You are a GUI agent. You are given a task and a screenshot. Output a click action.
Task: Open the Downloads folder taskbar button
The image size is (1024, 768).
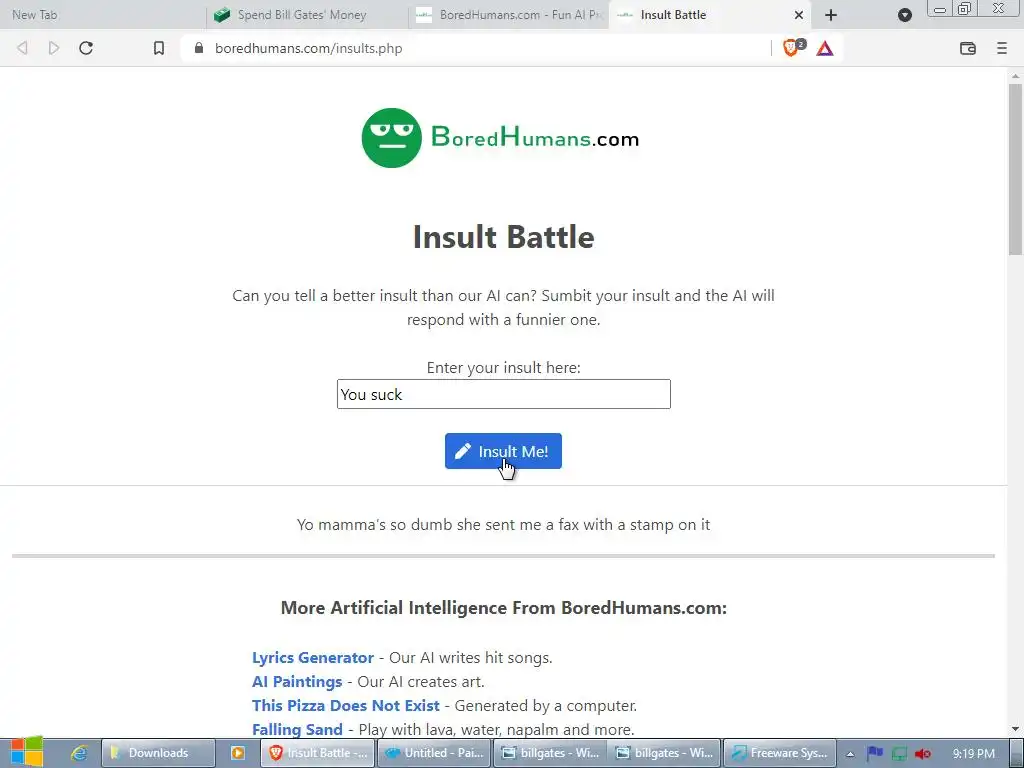158,753
